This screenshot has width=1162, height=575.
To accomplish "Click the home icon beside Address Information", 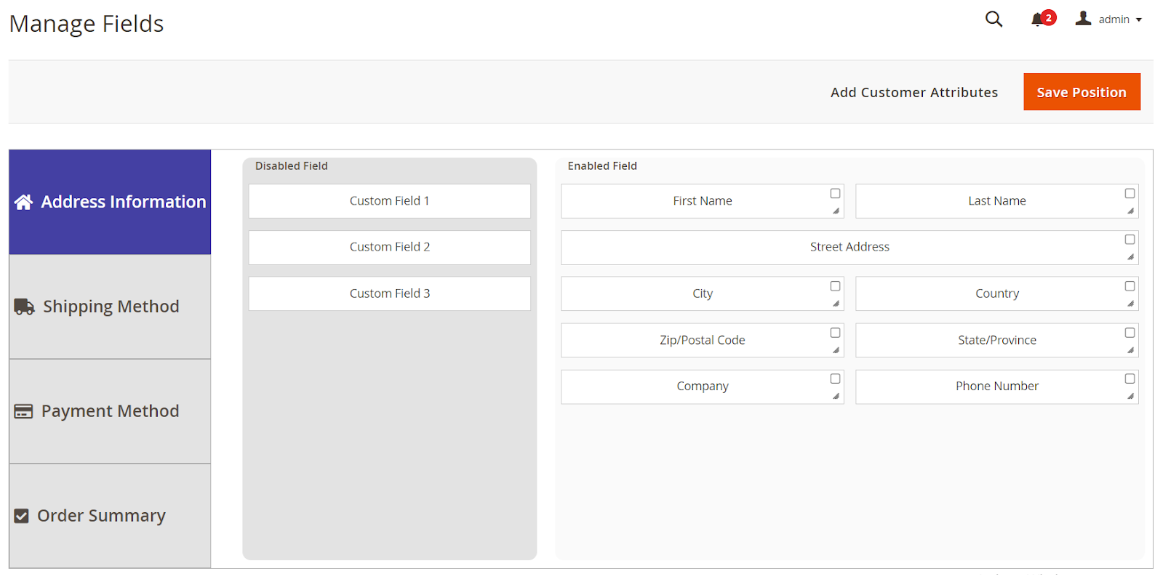I will point(23,202).
